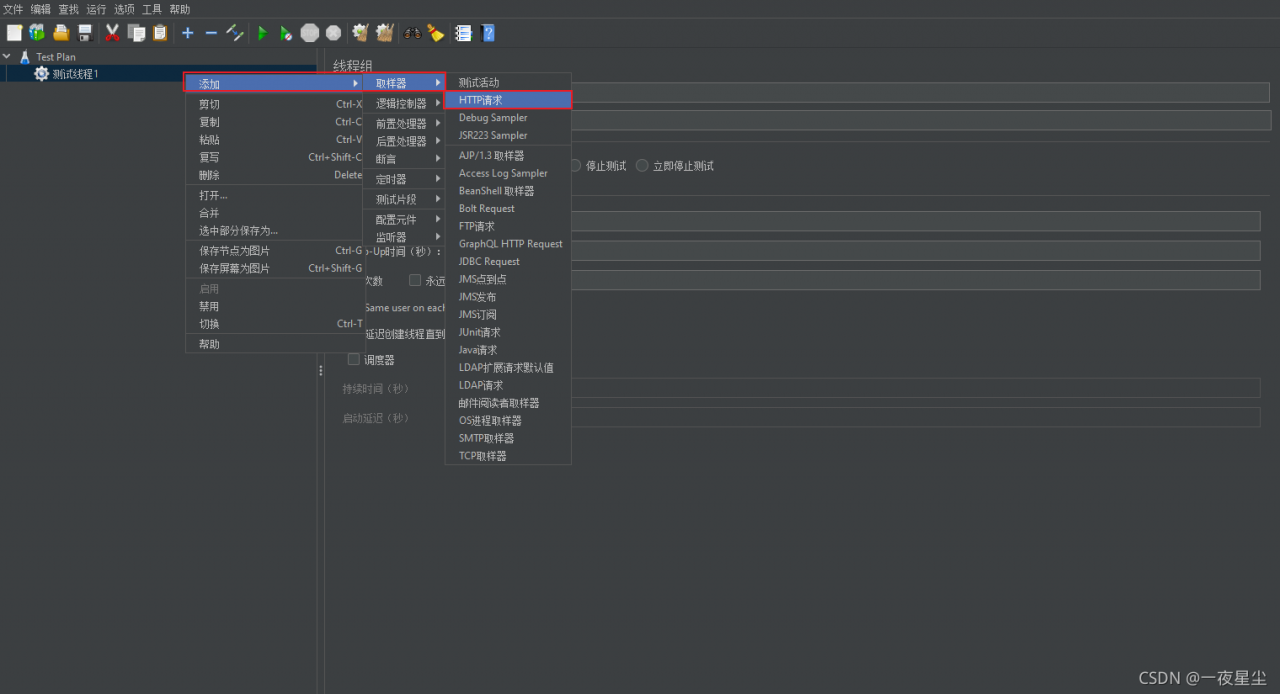Viewport: 1280px width, 694px height.
Task: Expand the 取样器 submenu
Action: click(404, 83)
